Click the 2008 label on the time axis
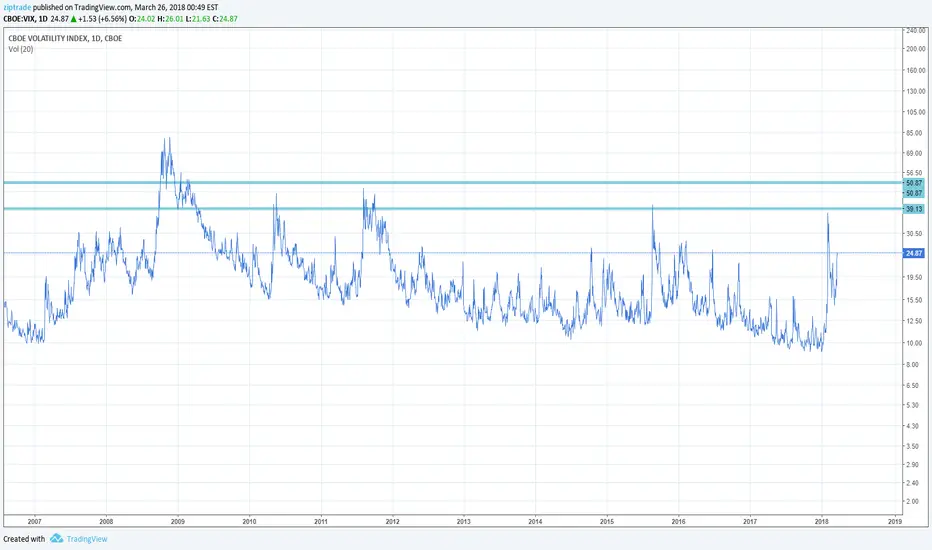Image resolution: width=932 pixels, height=550 pixels. [x=106, y=521]
